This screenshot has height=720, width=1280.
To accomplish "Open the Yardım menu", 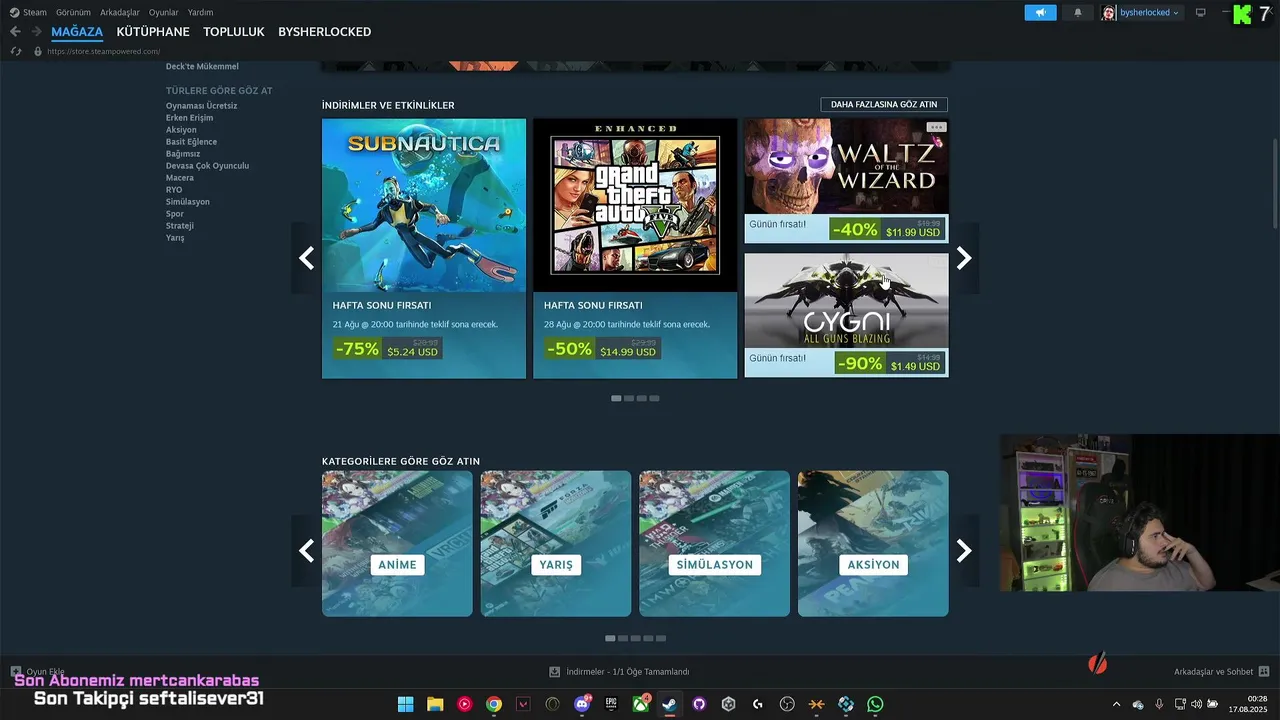I will pyautogui.click(x=200, y=12).
